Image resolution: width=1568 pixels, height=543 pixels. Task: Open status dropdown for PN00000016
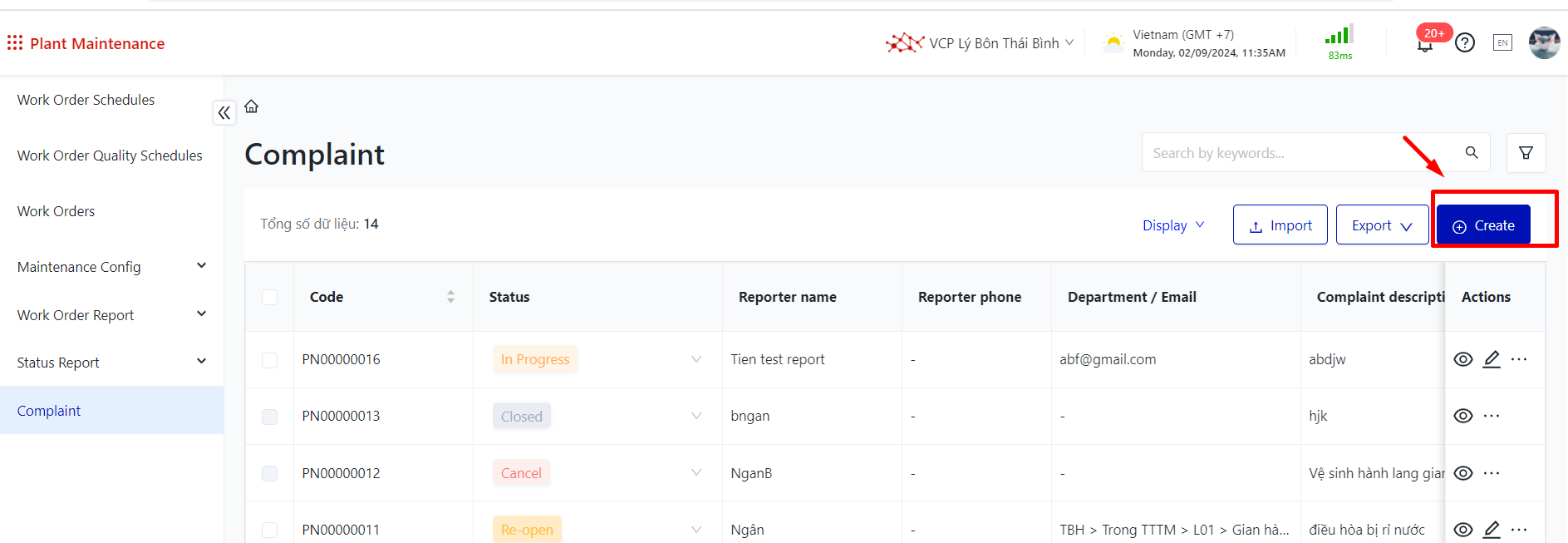(696, 359)
